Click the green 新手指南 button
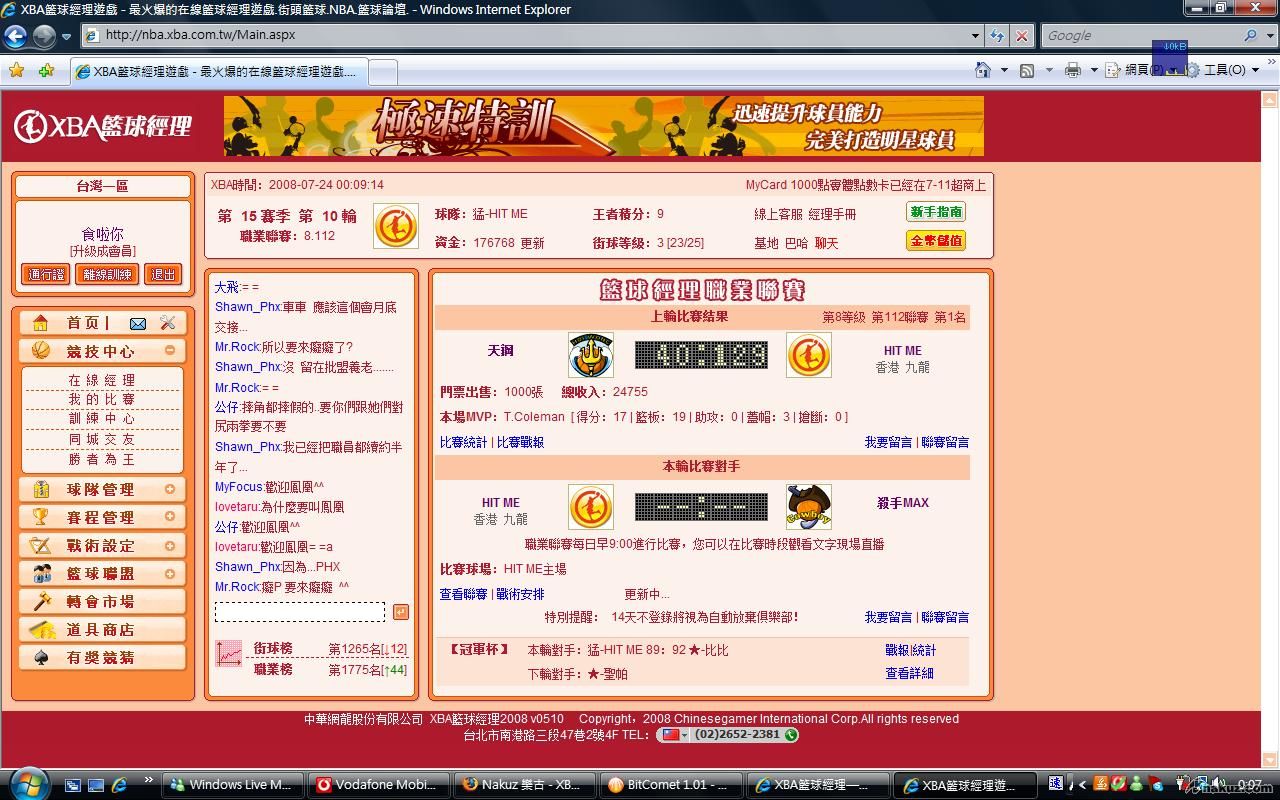 (x=936, y=212)
